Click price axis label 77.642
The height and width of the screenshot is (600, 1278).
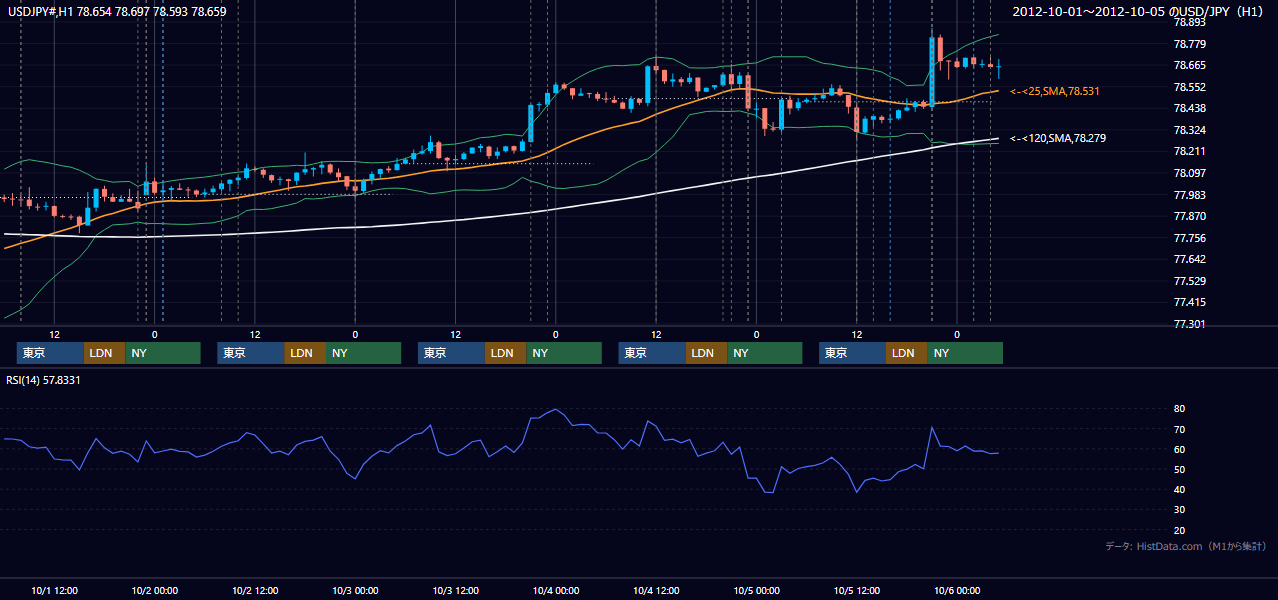click(x=1189, y=259)
